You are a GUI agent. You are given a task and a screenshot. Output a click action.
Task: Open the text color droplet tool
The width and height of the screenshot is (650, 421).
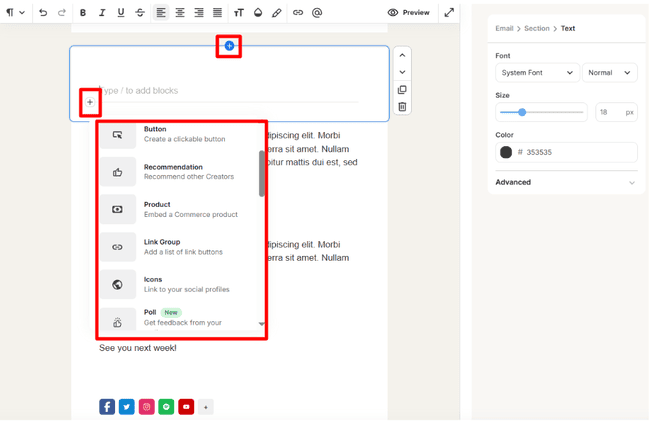[258, 13]
